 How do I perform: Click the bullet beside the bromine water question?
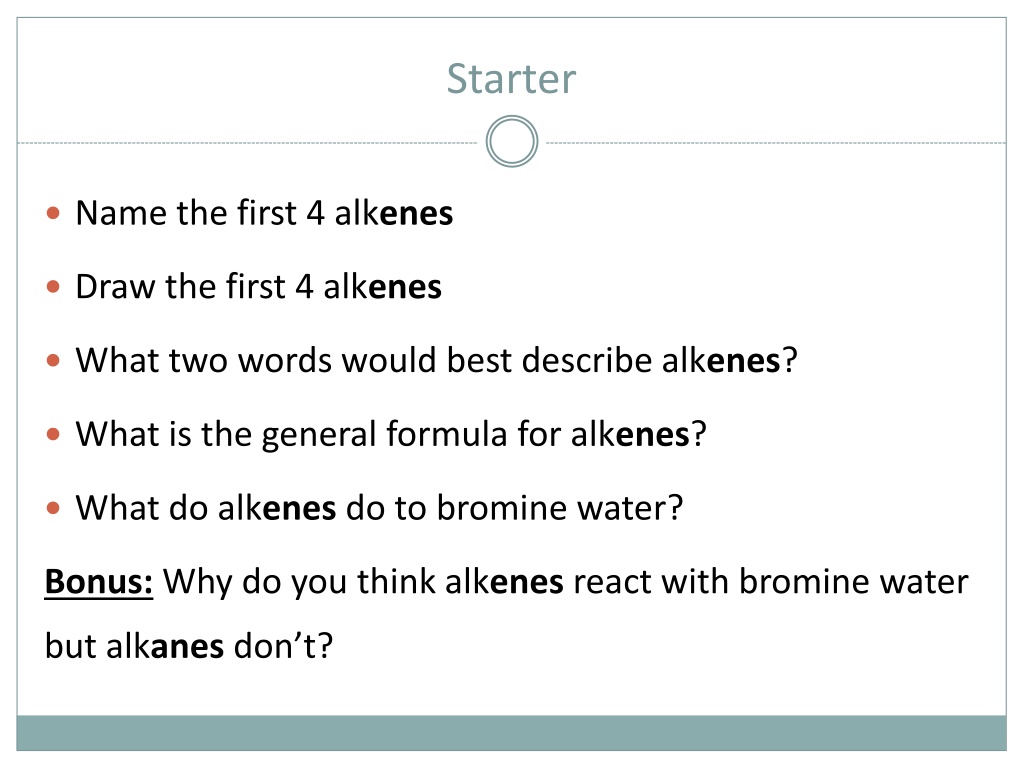click(x=54, y=508)
